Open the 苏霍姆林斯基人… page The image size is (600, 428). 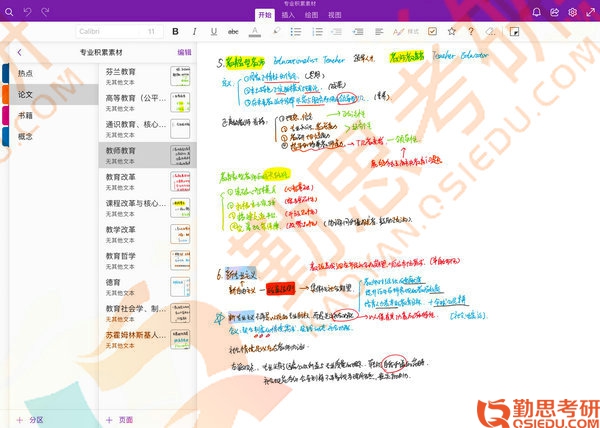[x=148, y=339]
